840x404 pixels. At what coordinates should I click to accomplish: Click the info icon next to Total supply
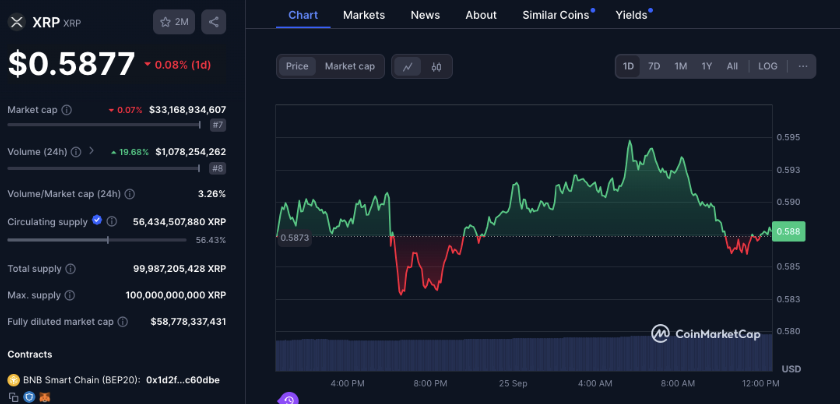pyautogui.click(x=69, y=269)
